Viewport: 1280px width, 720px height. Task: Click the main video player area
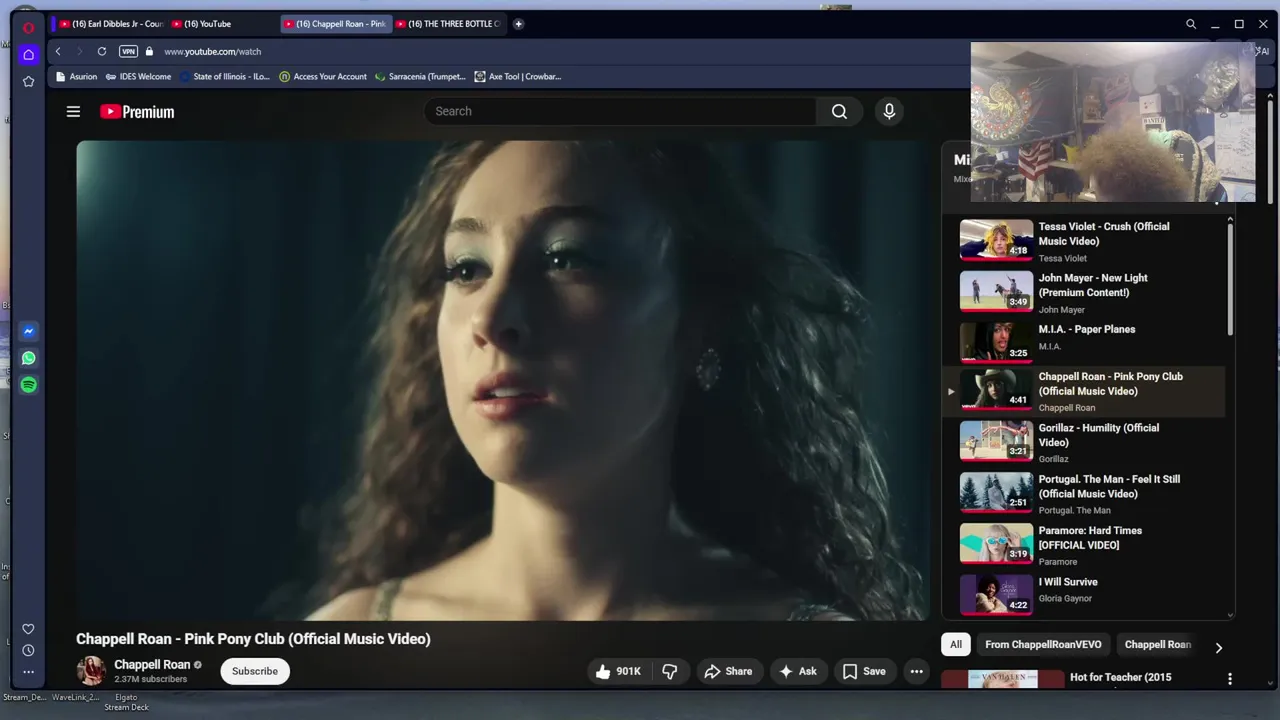tap(503, 380)
